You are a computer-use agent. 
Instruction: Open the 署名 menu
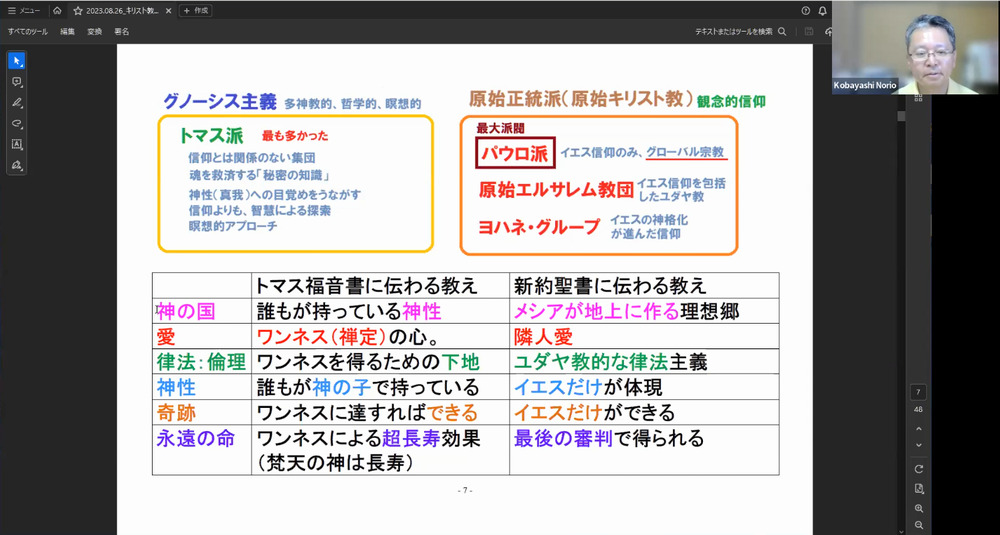coord(121,31)
